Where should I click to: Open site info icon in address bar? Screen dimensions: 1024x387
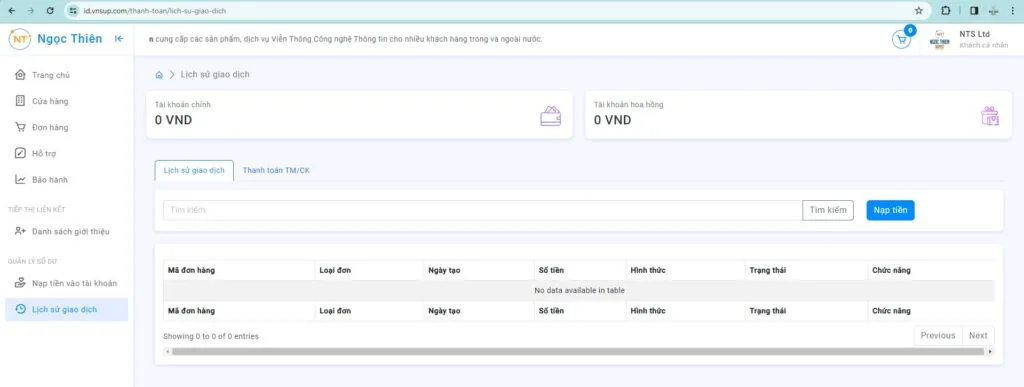73,10
